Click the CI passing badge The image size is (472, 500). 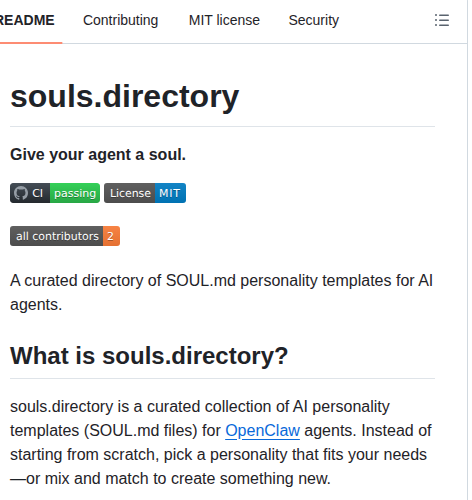click(55, 193)
